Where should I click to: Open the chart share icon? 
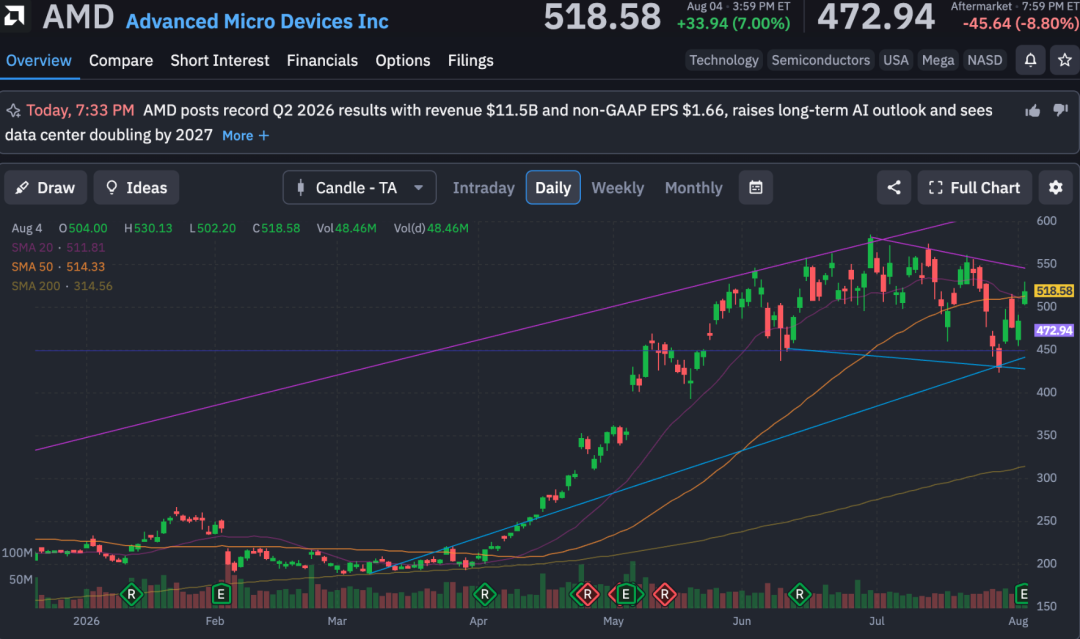[x=894, y=187]
